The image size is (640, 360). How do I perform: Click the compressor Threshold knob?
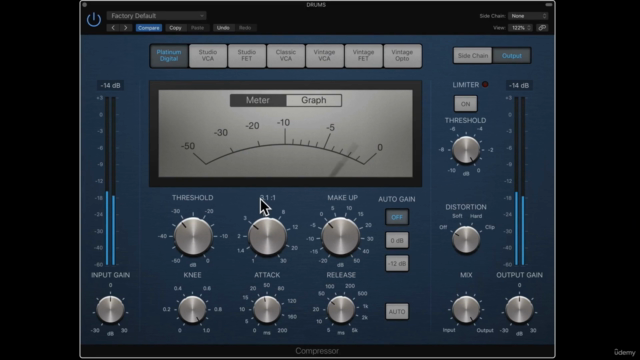point(193,236)
